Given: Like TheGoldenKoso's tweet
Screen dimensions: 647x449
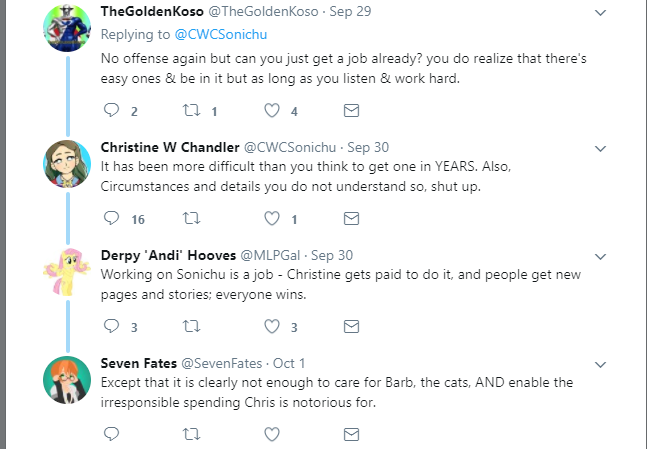Looking at the screenshot, I should tap(272, 110).
